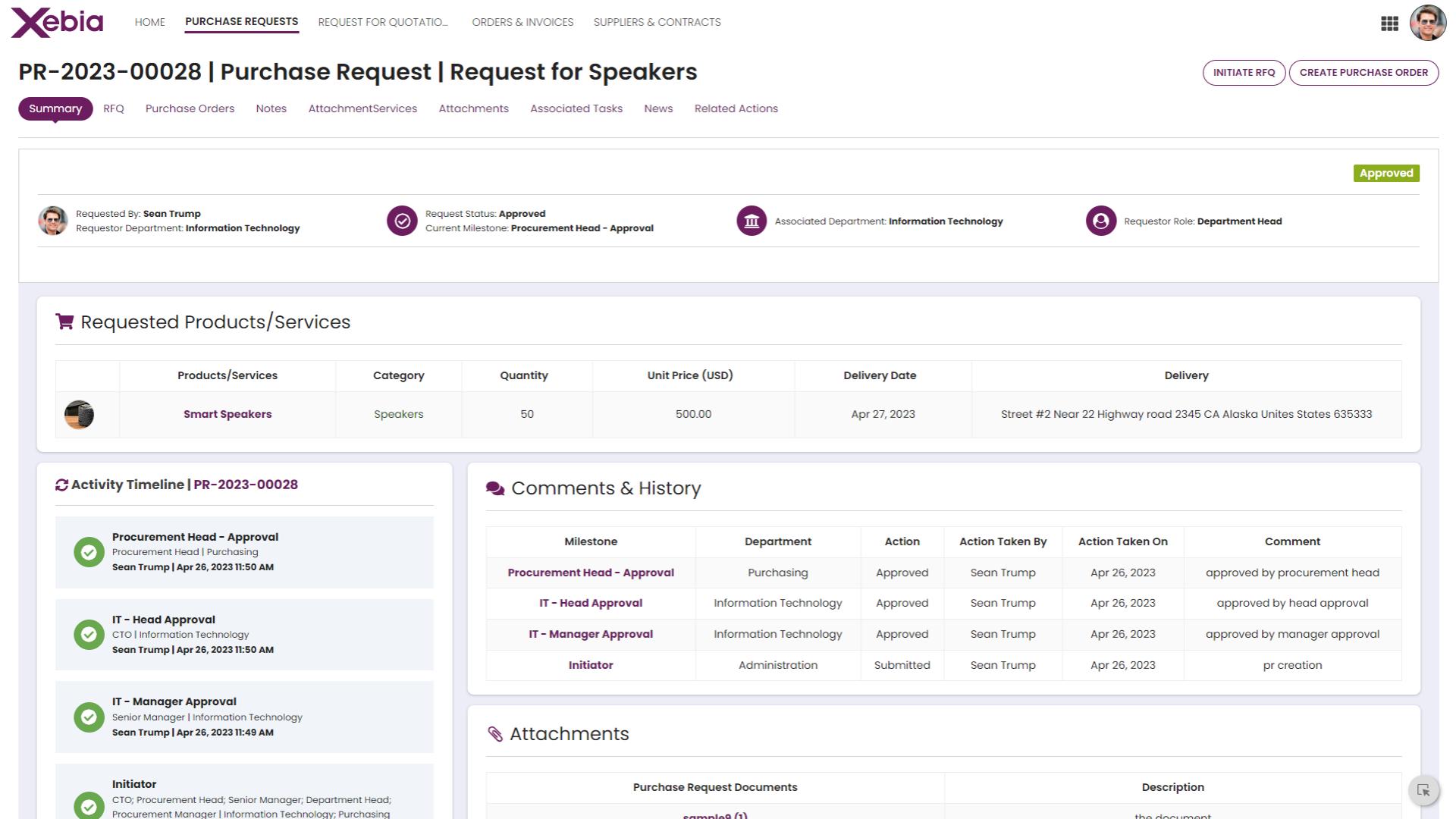The width and height of the screenshot is (1456, 819).
Task: Go to Suppliers & Contracts menu
Action: 657,22
